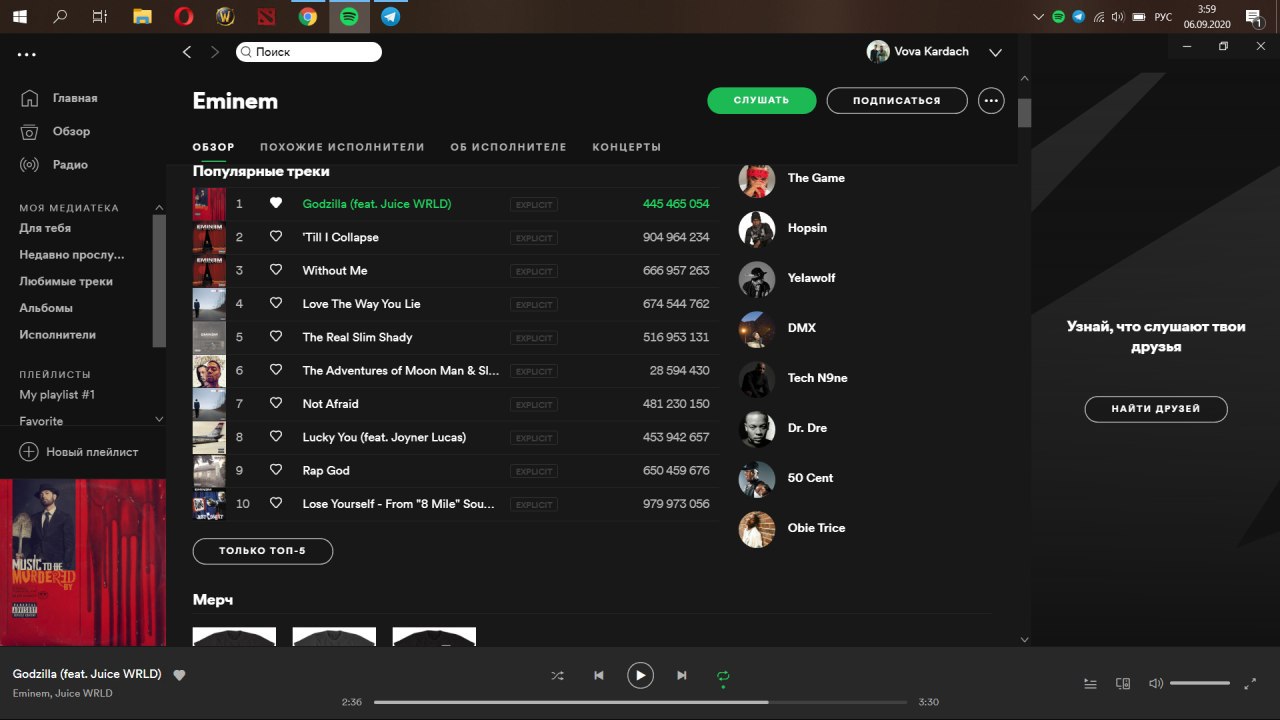Click the Music To Be Murdered By cover
Image resolution: width=1280 pixels, height=720 pixels.
click(x=83, y=562)
